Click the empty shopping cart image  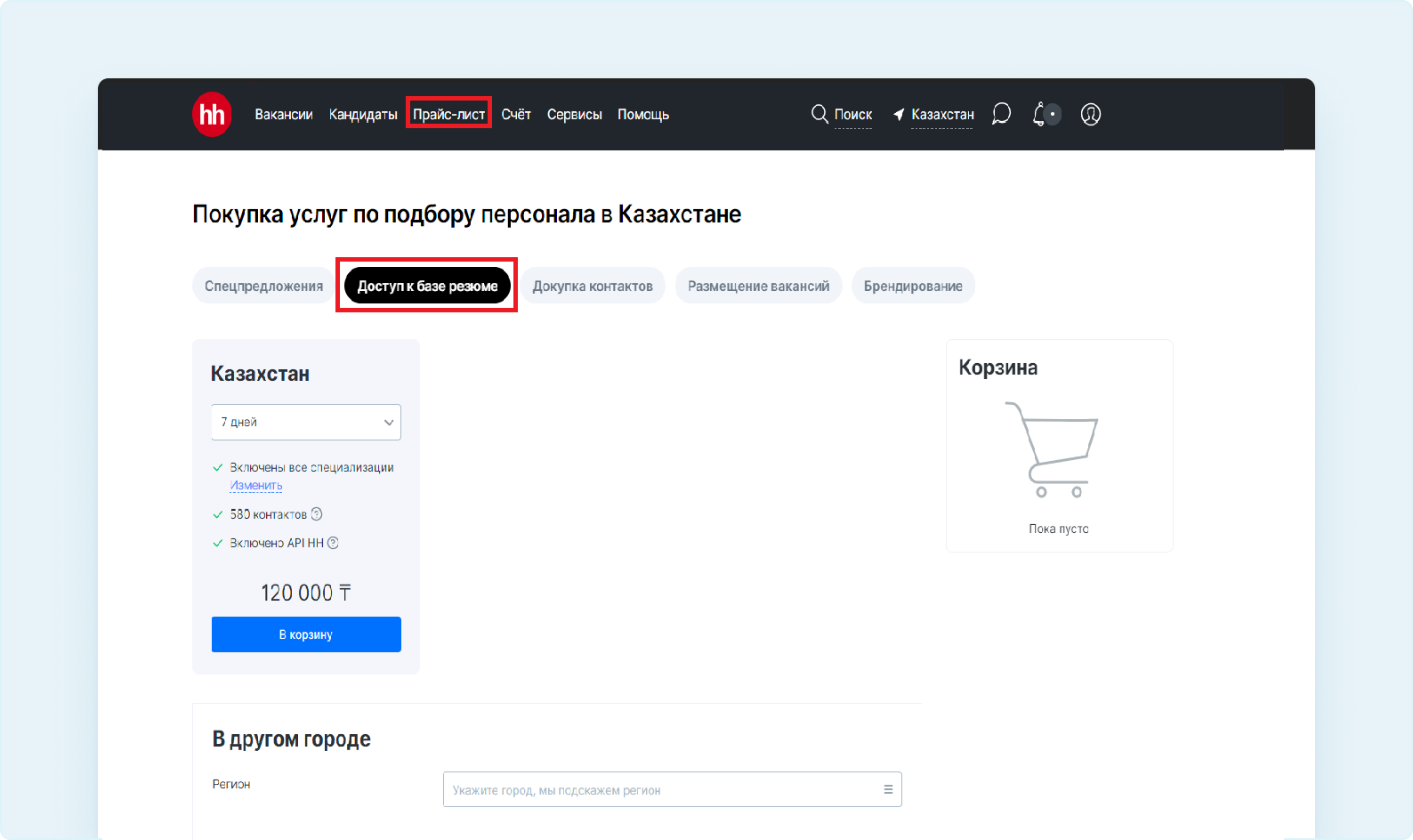(1053, 449)
